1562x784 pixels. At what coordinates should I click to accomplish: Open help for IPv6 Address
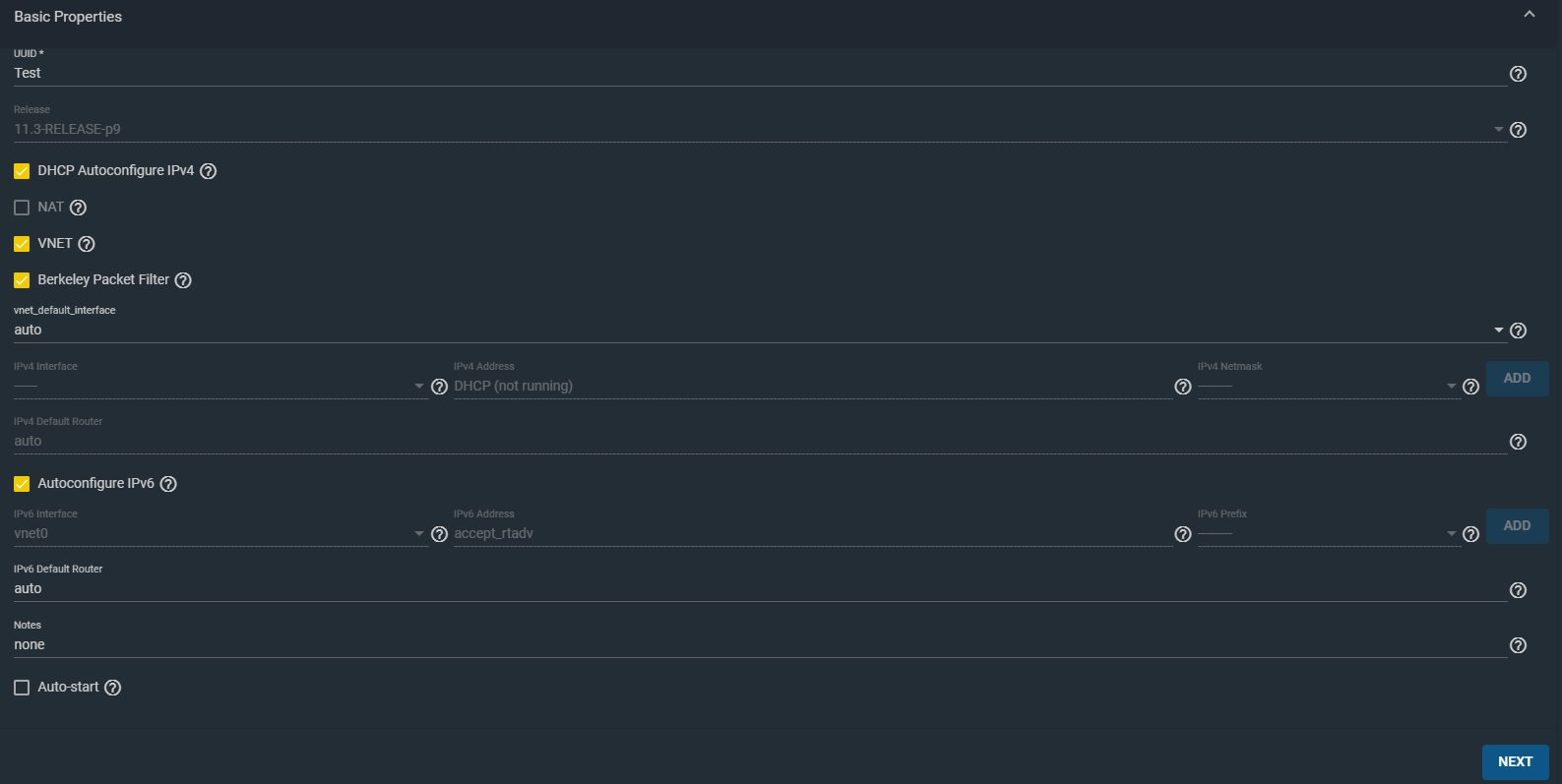click(x=1182, y=534)
